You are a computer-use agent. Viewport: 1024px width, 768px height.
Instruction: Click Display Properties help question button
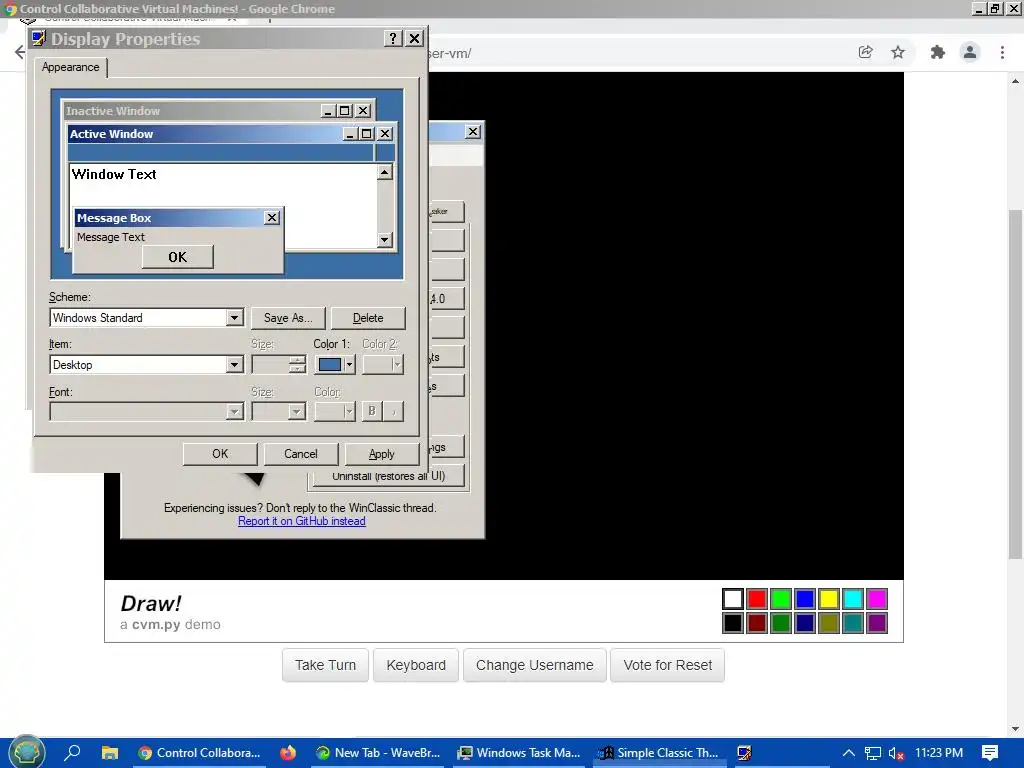pyautogui.click(x=392, y=39)
